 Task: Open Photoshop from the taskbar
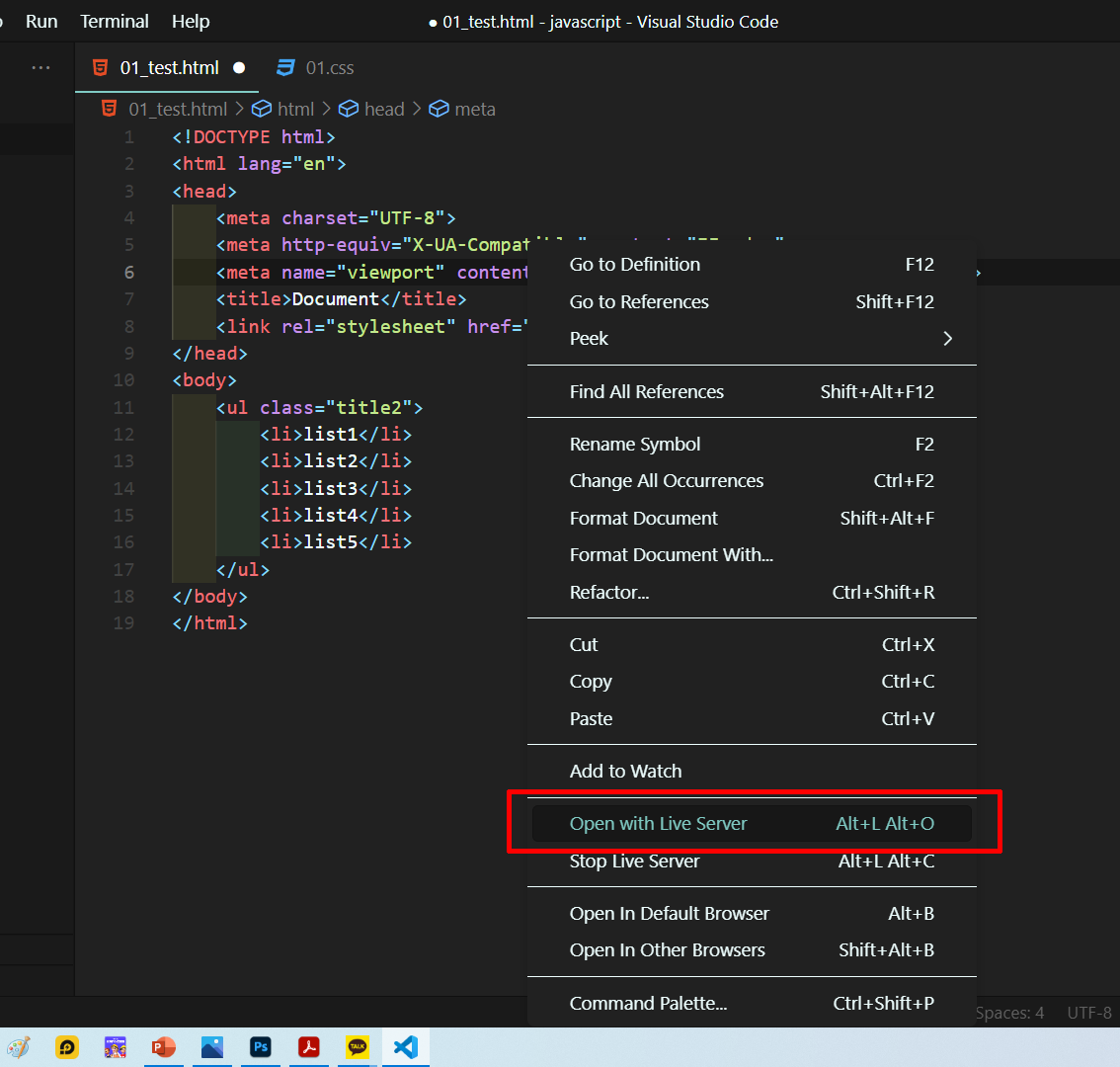[x=261, y=1047]
